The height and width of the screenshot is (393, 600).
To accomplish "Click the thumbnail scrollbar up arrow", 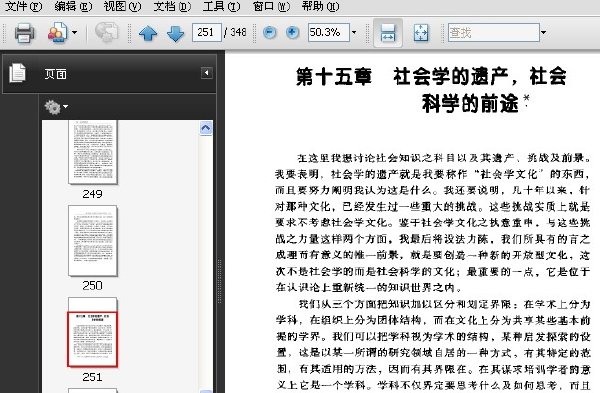I will point(206,128).
